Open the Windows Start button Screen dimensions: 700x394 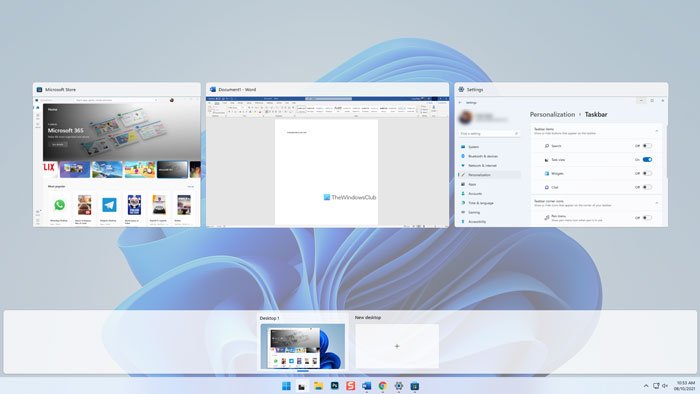286,386
